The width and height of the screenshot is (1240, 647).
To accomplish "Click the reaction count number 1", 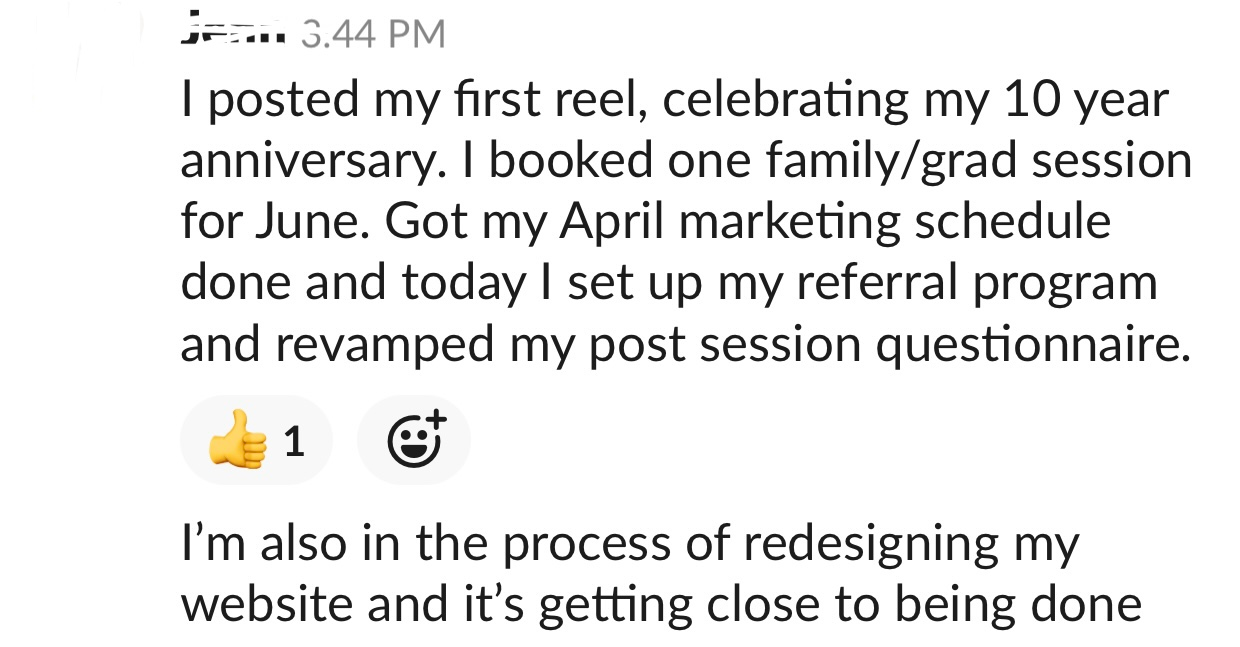I will 293,441.
